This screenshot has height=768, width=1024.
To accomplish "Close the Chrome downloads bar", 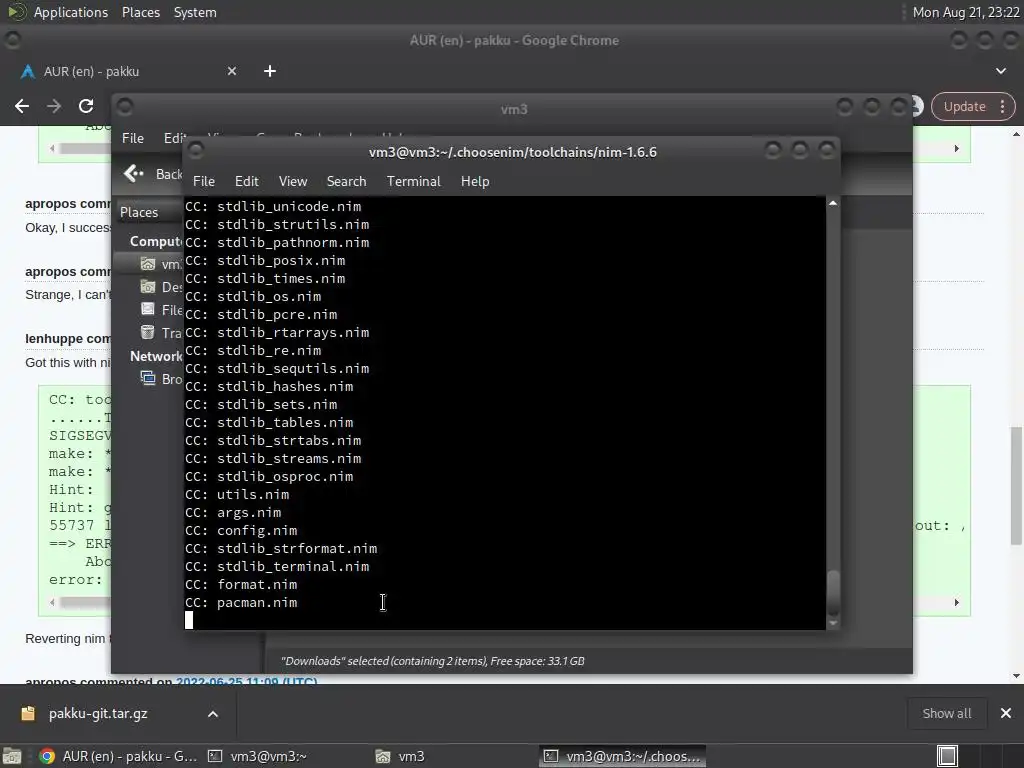I will click(x=1006, y=713).
